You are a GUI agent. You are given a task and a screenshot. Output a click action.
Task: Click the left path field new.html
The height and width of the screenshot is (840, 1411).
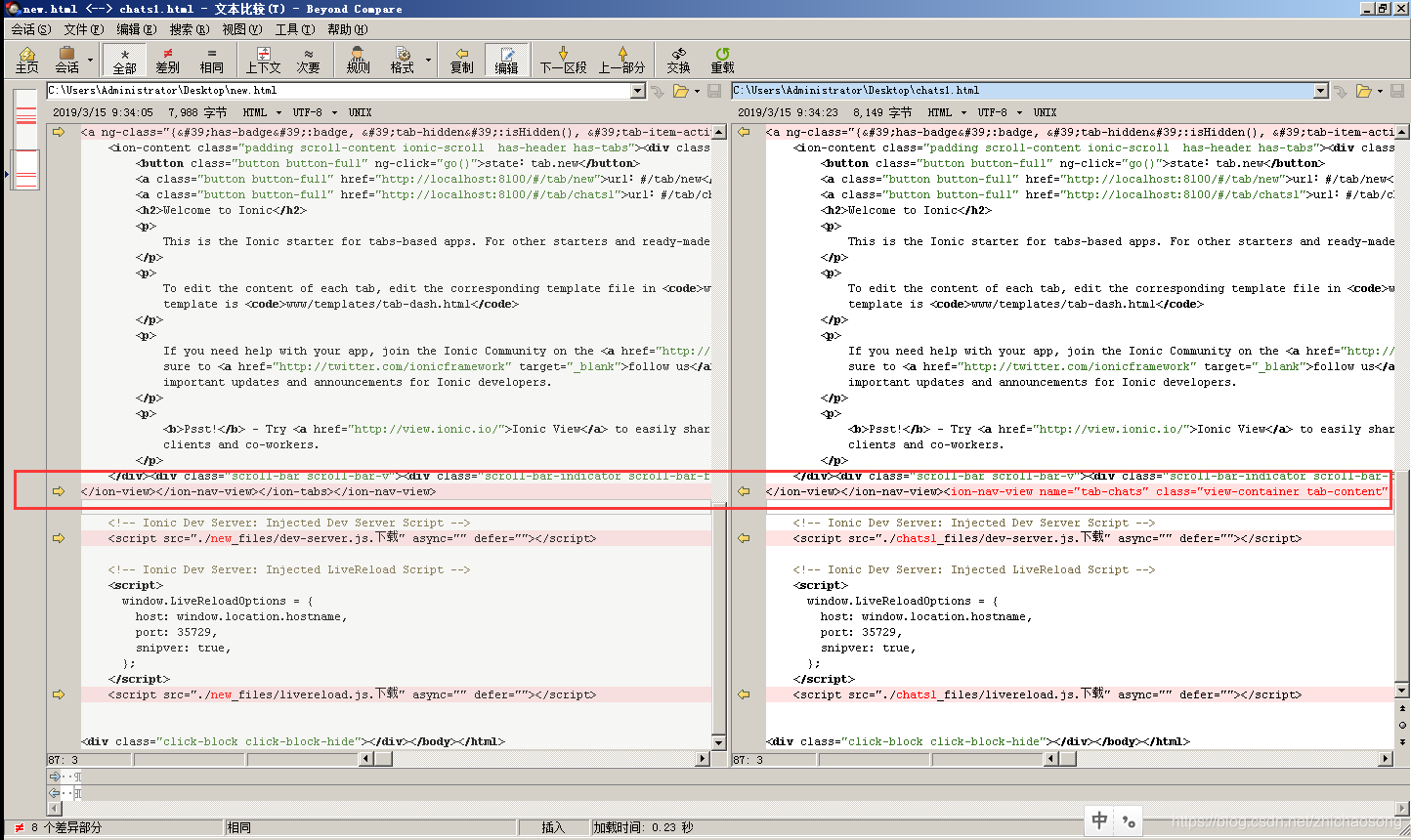click(338, 91)
